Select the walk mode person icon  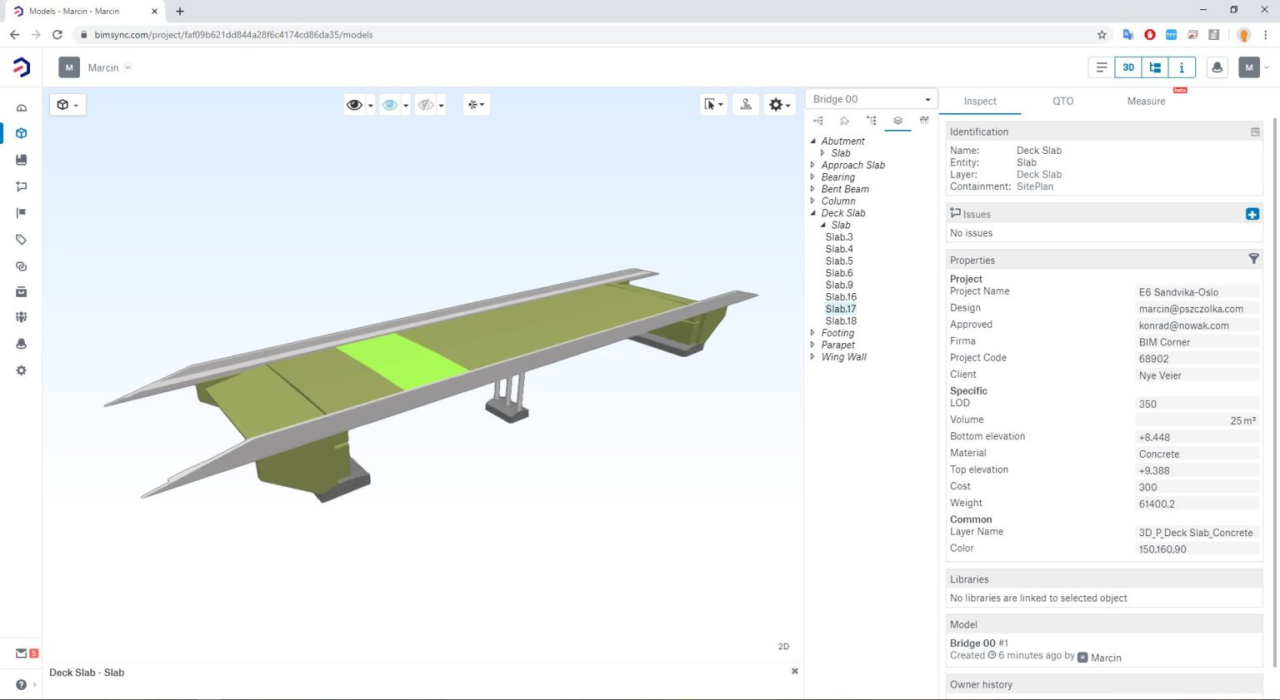click(745, 104)
